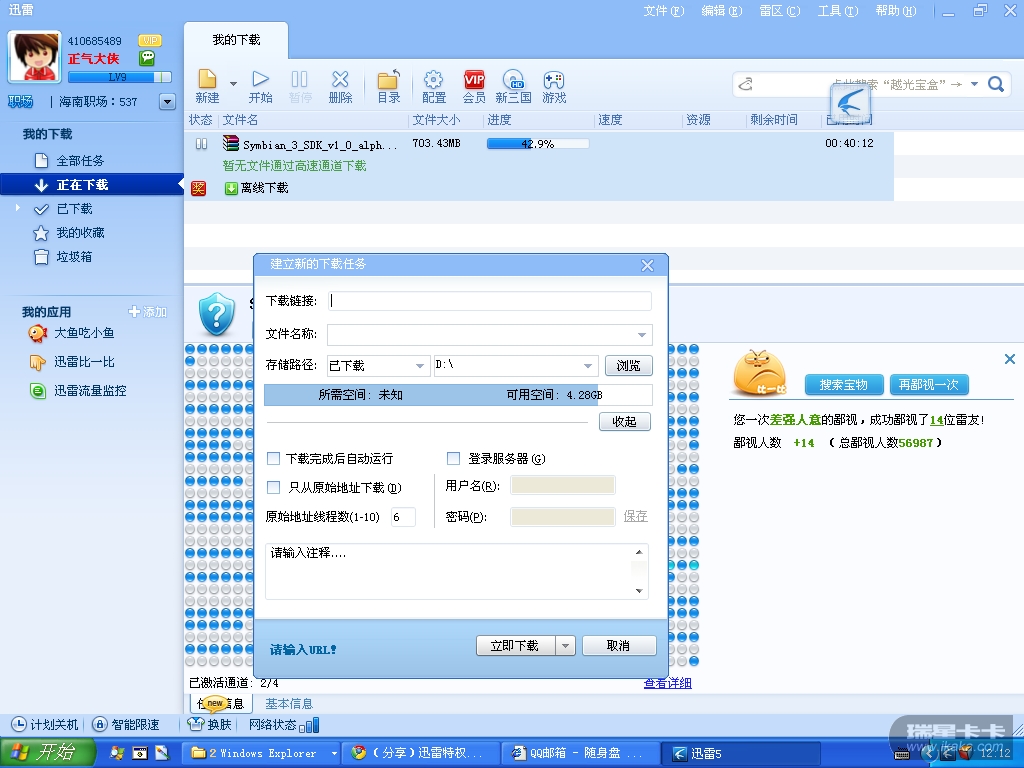Click 添加 to add an app

(148, 312)
